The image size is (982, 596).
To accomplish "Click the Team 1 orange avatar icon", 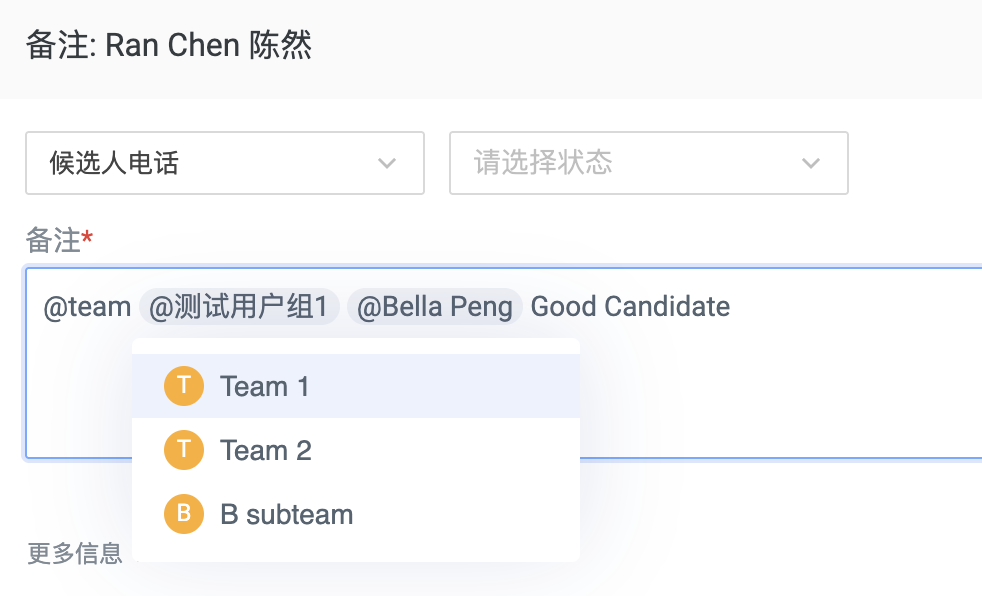I will (x=183, y=386).
